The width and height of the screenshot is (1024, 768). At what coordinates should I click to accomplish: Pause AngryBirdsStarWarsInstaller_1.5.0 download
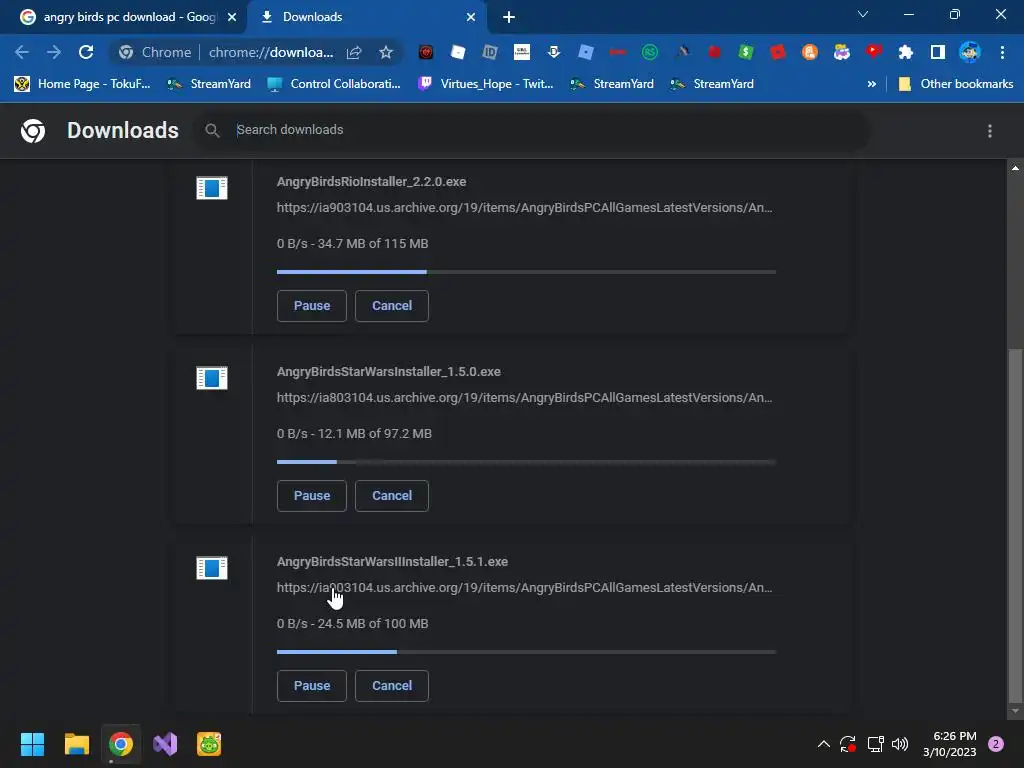pyautogui.click(x=312, y=496)
